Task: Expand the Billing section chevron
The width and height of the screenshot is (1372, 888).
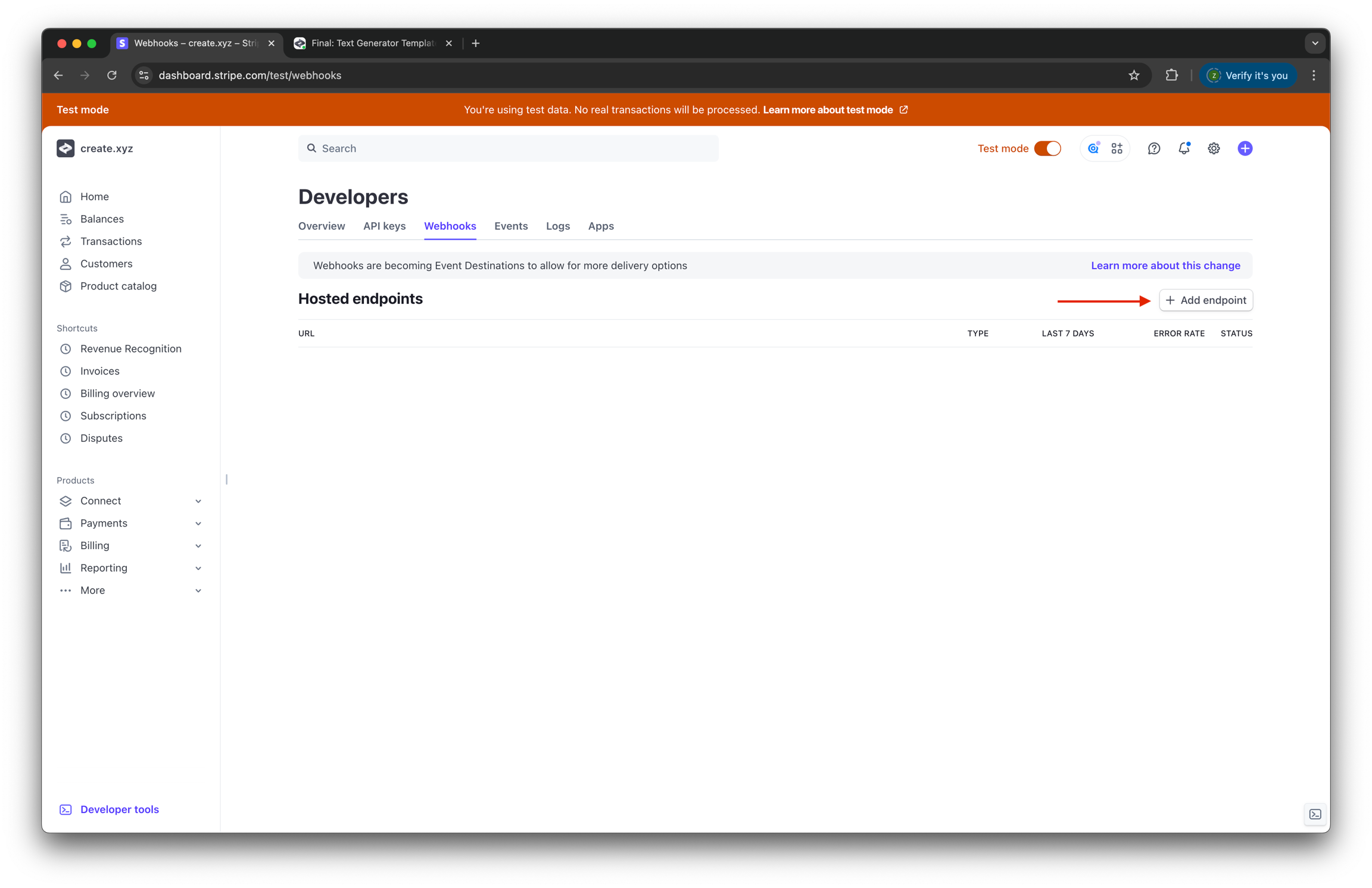Action: (198, 546)
